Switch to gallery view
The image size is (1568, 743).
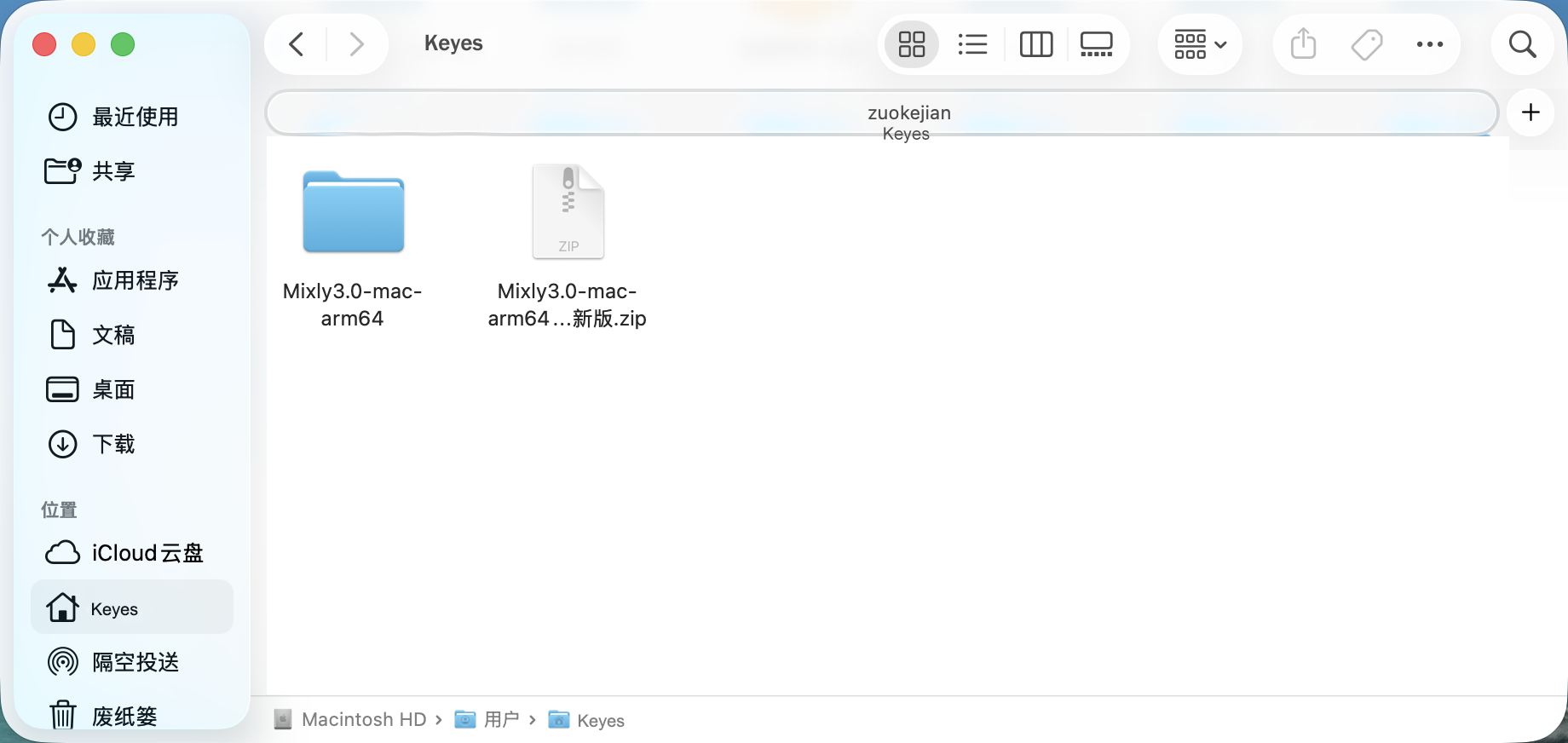coord(1097,44)
